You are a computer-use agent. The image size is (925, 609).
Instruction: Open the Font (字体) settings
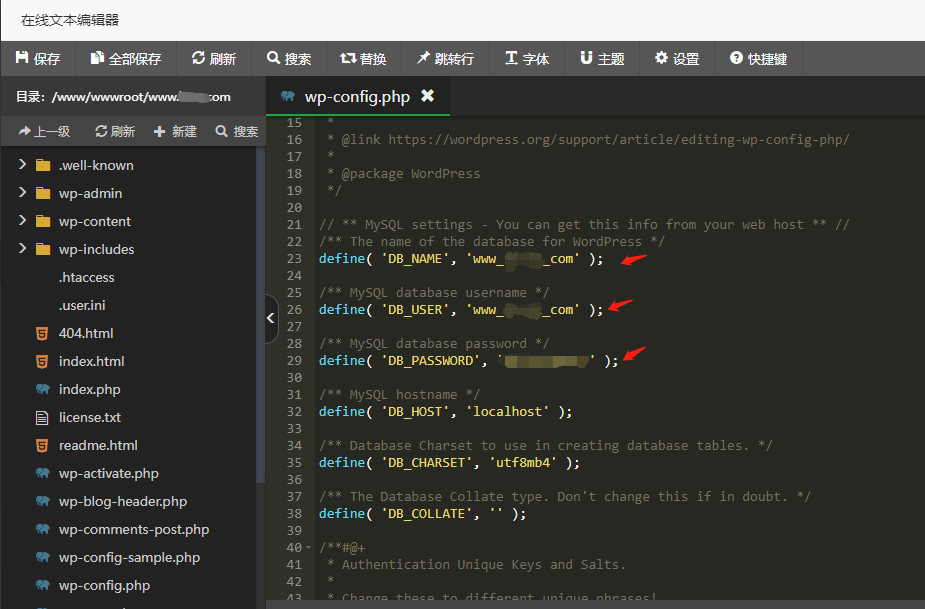(527, 58)
